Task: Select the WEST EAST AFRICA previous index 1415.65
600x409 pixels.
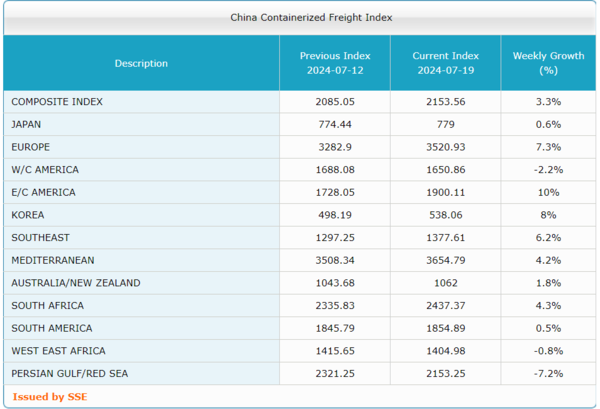Action: click(x=334, y=351)
